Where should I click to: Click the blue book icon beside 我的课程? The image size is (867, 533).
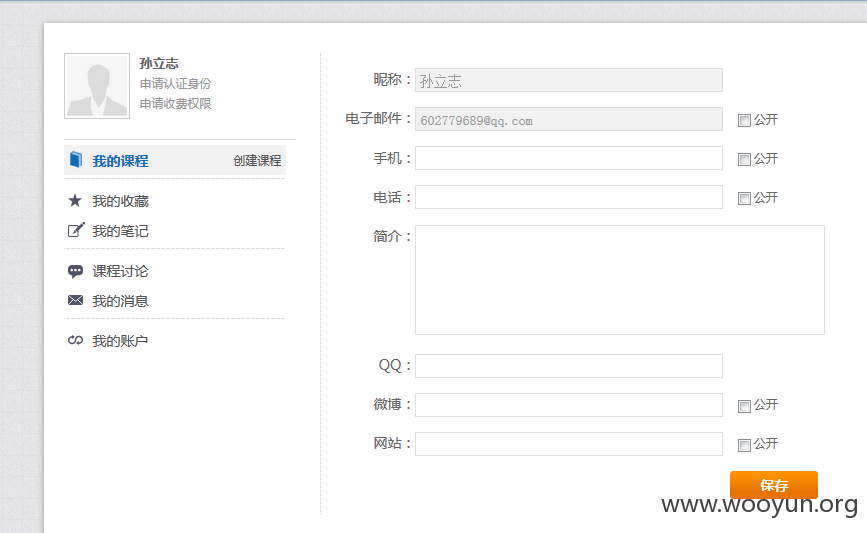(x=76, y=160)
